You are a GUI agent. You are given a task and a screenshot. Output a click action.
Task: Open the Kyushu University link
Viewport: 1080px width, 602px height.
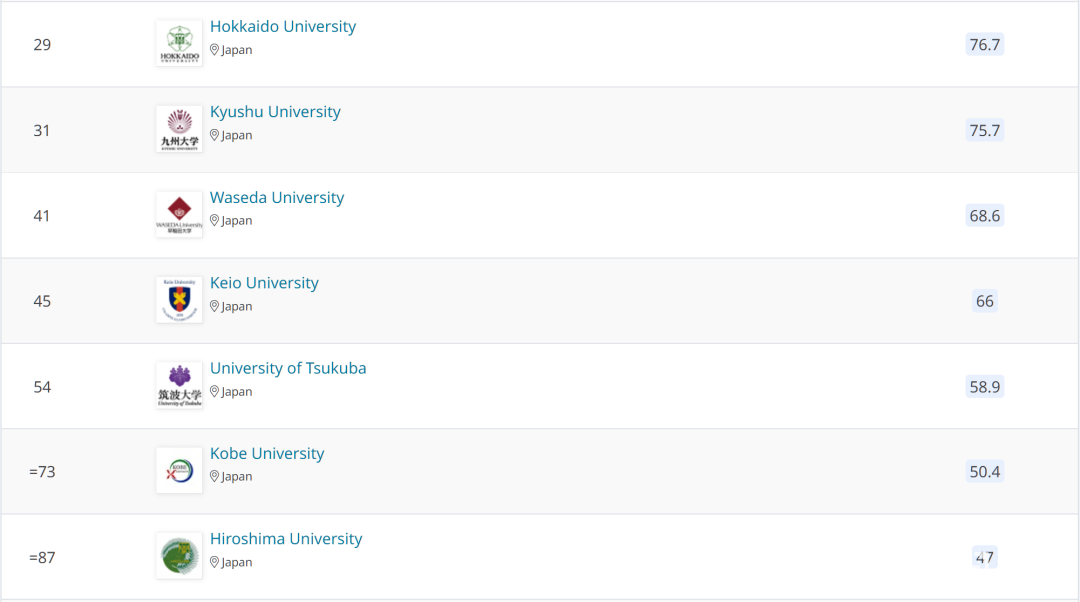[x=275, y=112]
